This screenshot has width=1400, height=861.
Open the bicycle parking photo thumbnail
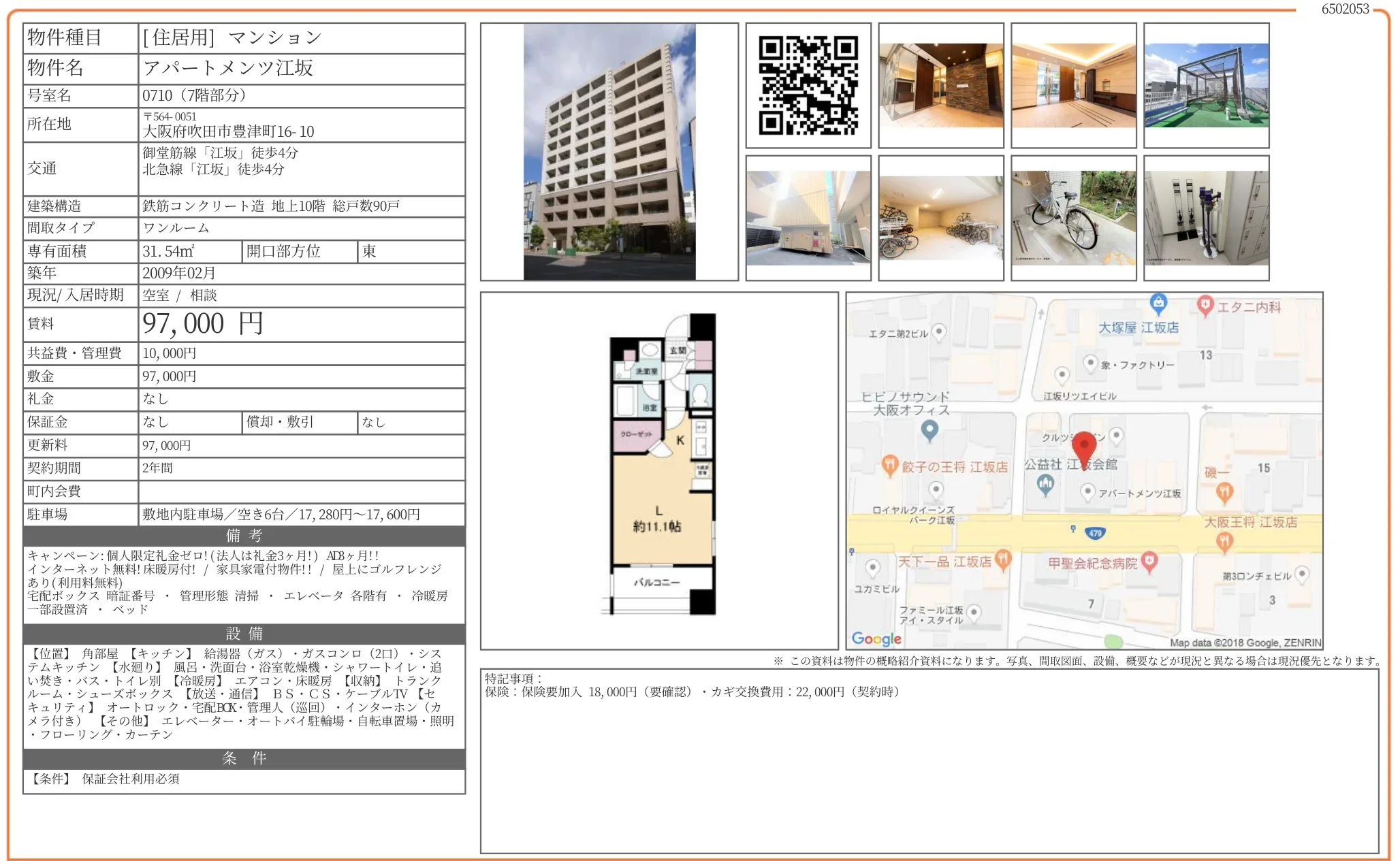pyautogui.click(x=940, y=218)
